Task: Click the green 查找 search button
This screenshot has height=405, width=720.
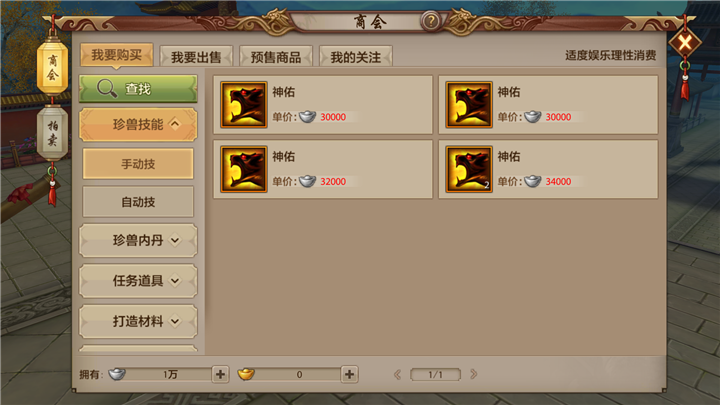Action: click(x=138, y=88)
